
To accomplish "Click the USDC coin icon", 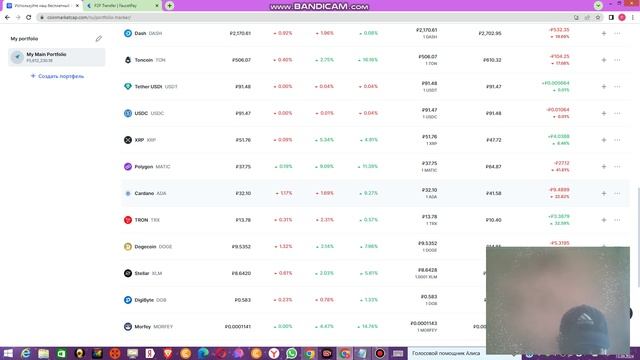I will pyautogui.click(x=128, y=113).
